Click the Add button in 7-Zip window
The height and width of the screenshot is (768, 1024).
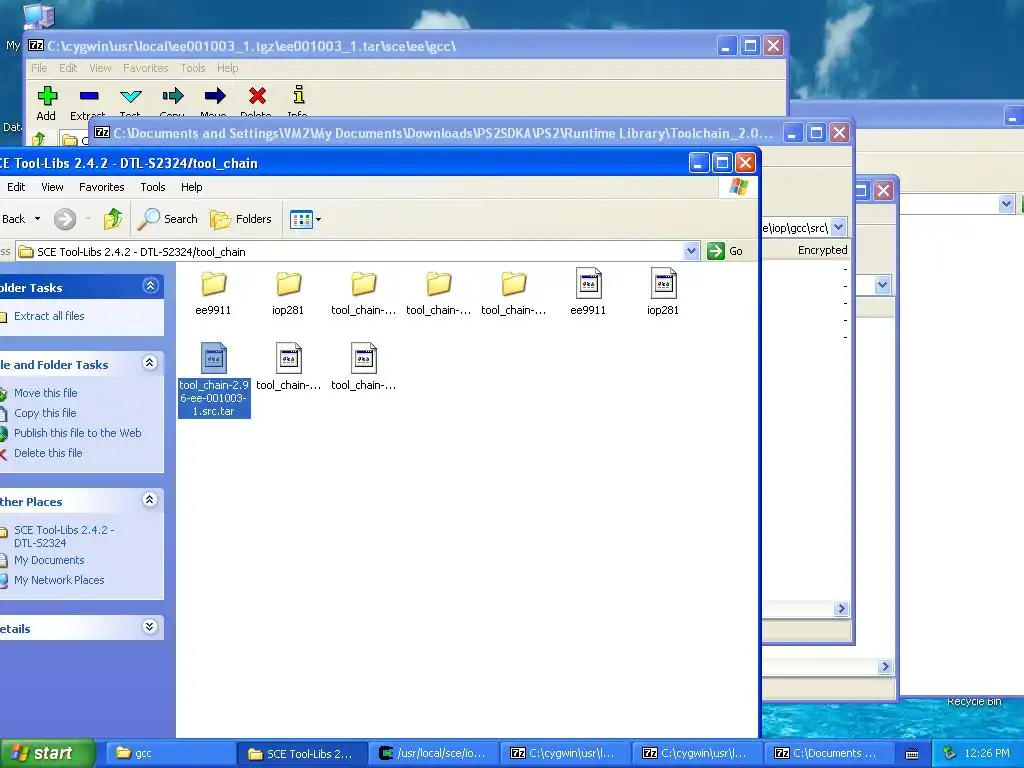(x=46, y=103)
